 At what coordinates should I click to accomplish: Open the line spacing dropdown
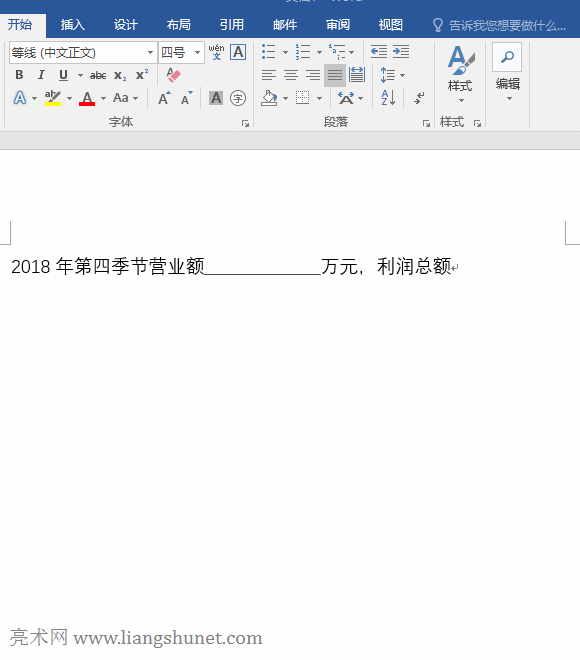click(392, 75)
